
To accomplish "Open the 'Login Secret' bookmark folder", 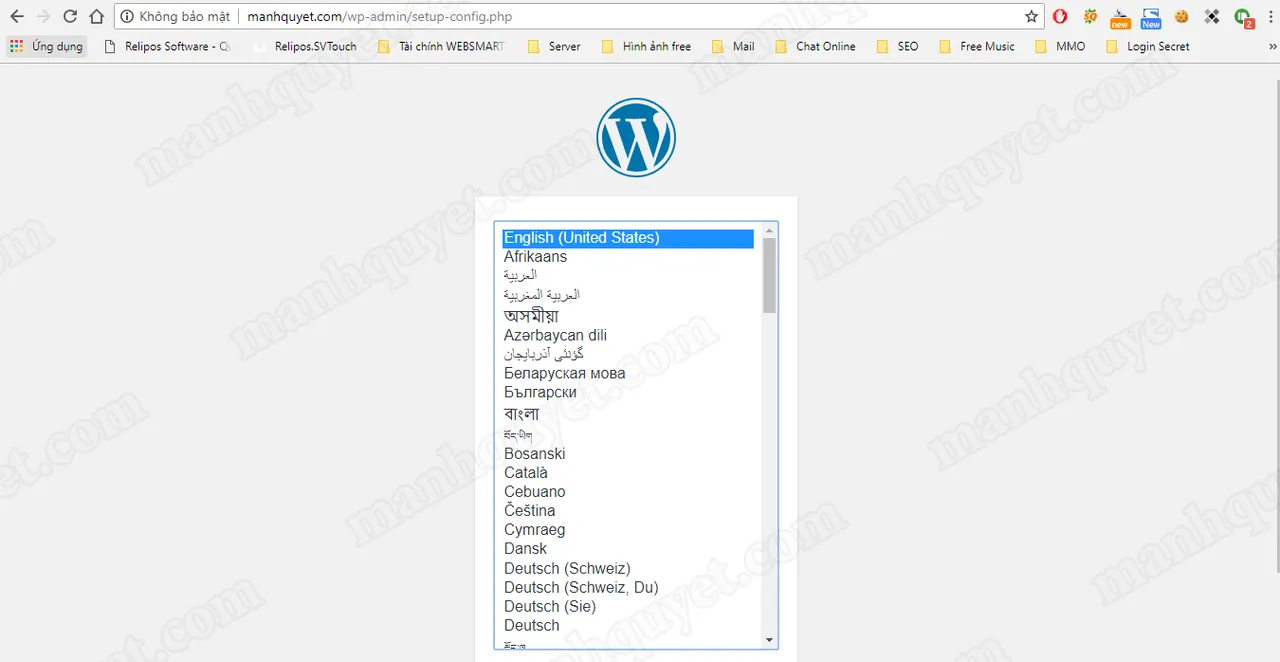I will [x=1148, y=46].
